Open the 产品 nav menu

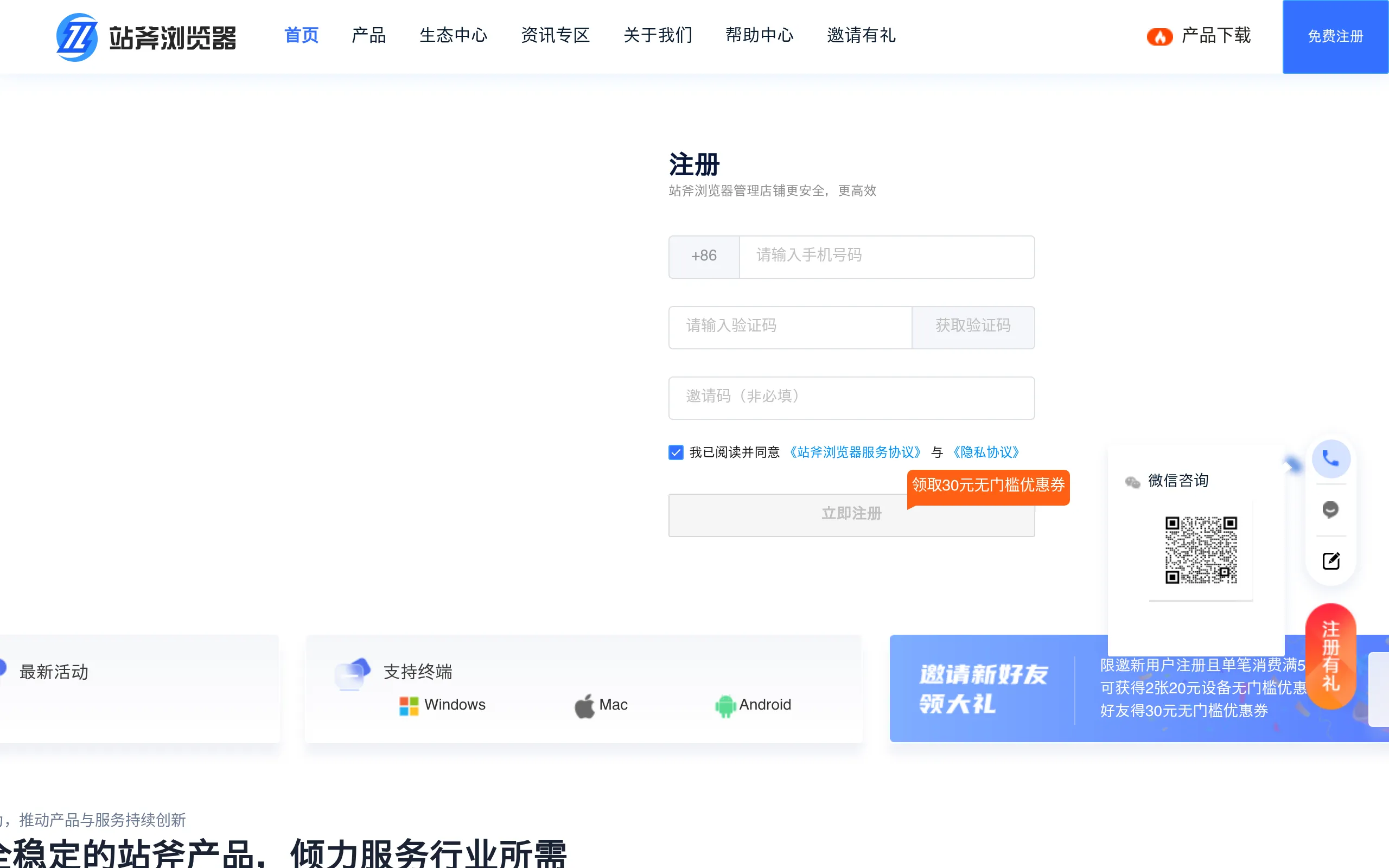tap(368, 36)
